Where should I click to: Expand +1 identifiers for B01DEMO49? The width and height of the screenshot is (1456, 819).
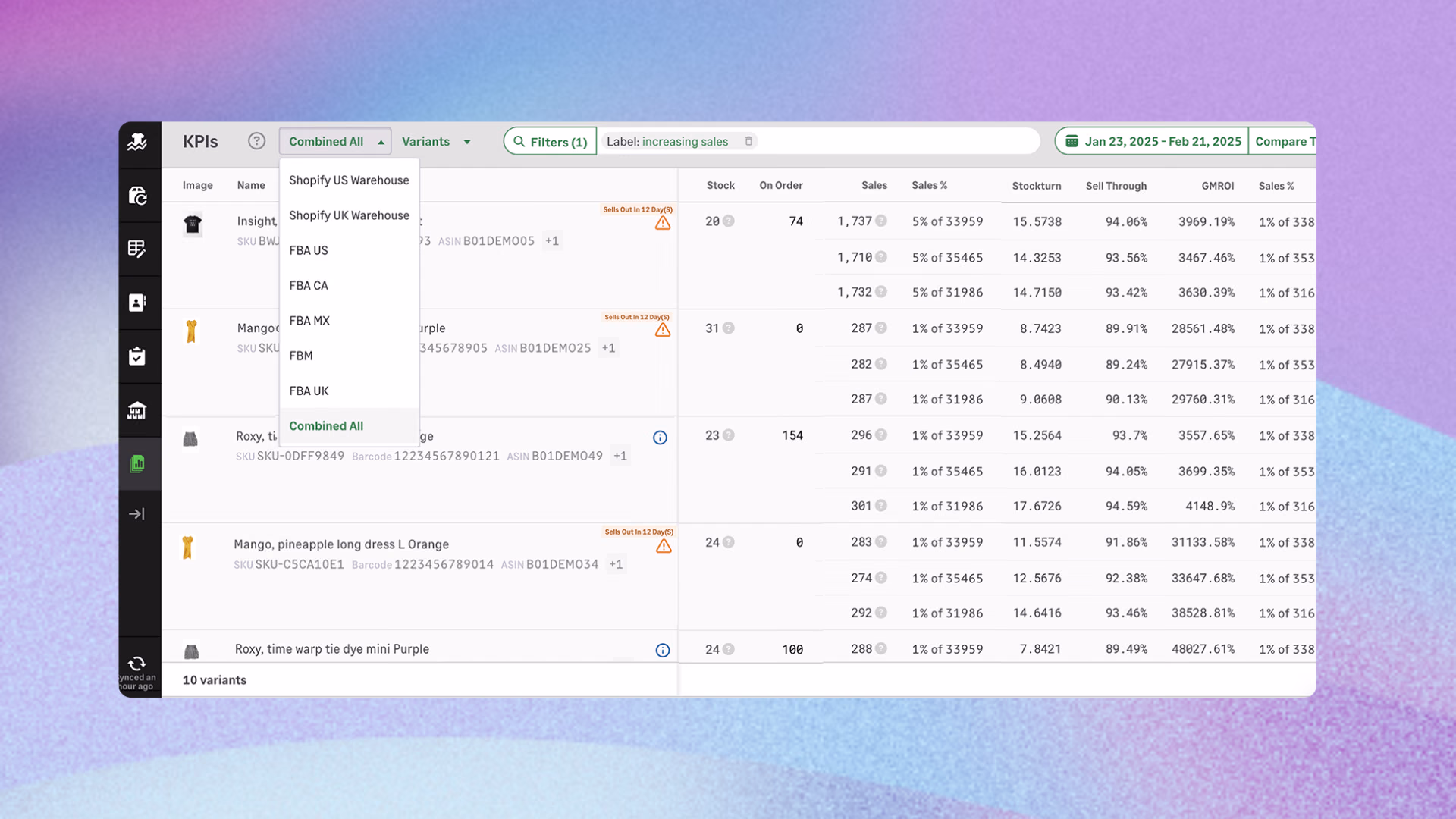pyautogui.click(x=620, y=456)
